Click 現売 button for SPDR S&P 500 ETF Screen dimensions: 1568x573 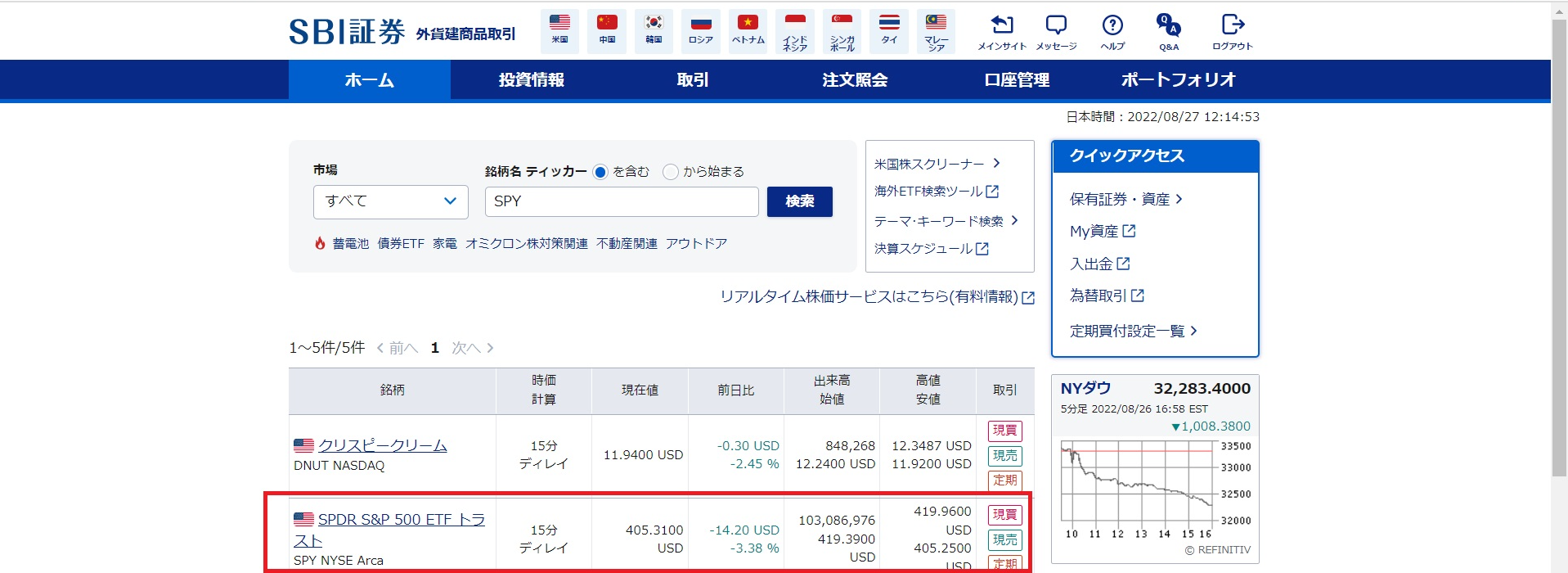[1005, 540]
